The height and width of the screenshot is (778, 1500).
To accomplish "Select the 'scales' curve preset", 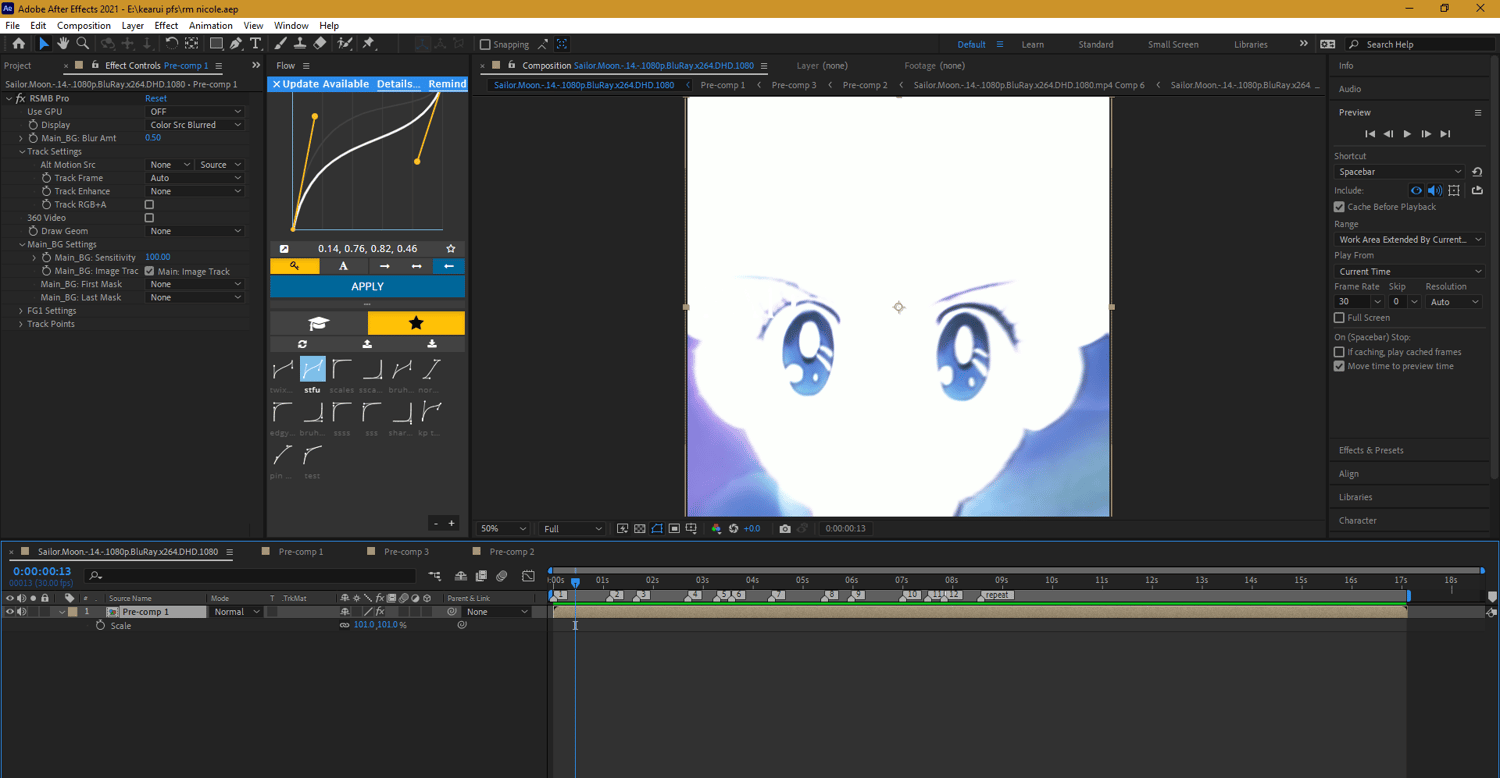I will click(x=342, y=375).
